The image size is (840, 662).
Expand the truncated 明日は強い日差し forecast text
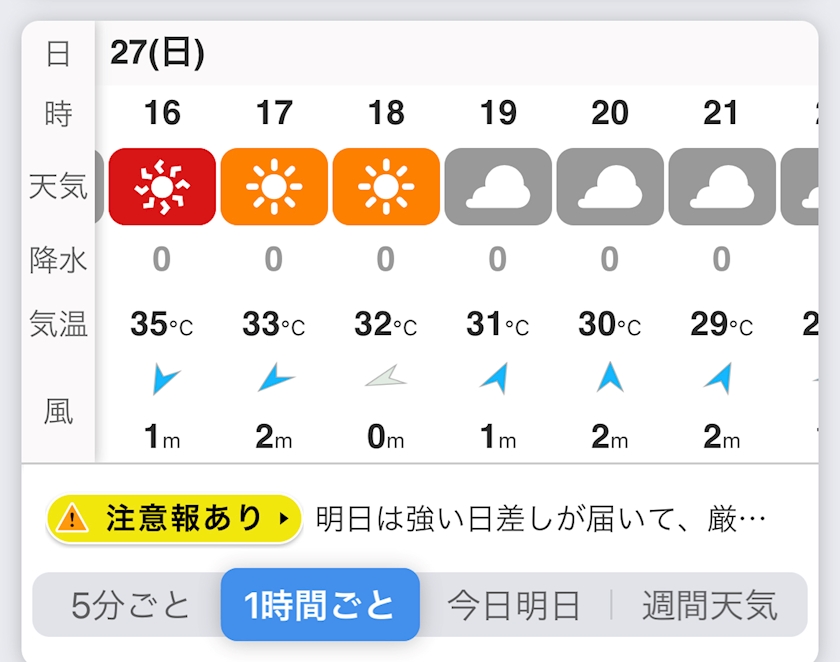pyautogui.click(x=541, y=520)
